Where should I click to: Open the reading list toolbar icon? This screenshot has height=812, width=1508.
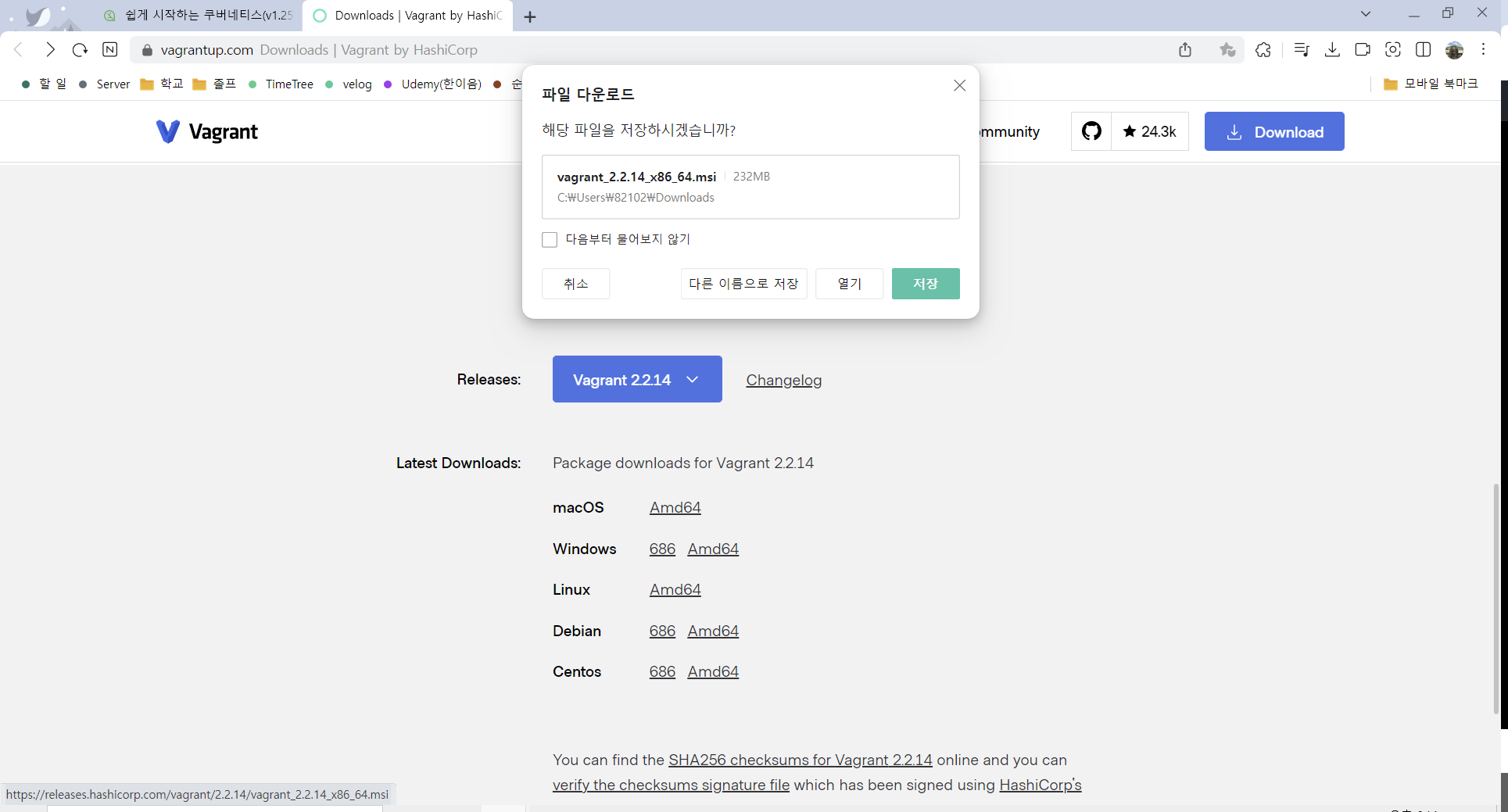point(1302,50)
